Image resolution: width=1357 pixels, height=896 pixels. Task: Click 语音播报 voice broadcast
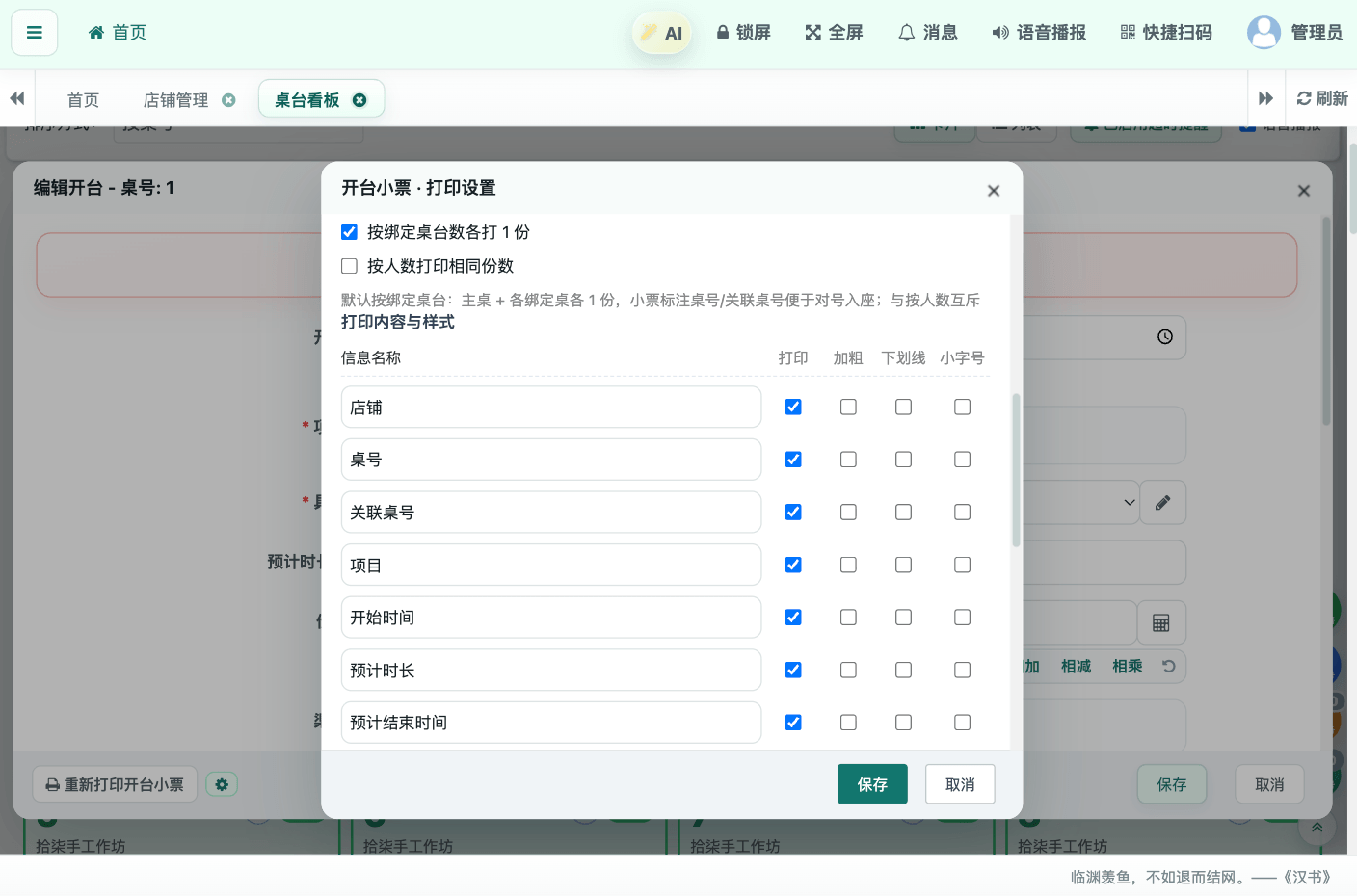1039,33
